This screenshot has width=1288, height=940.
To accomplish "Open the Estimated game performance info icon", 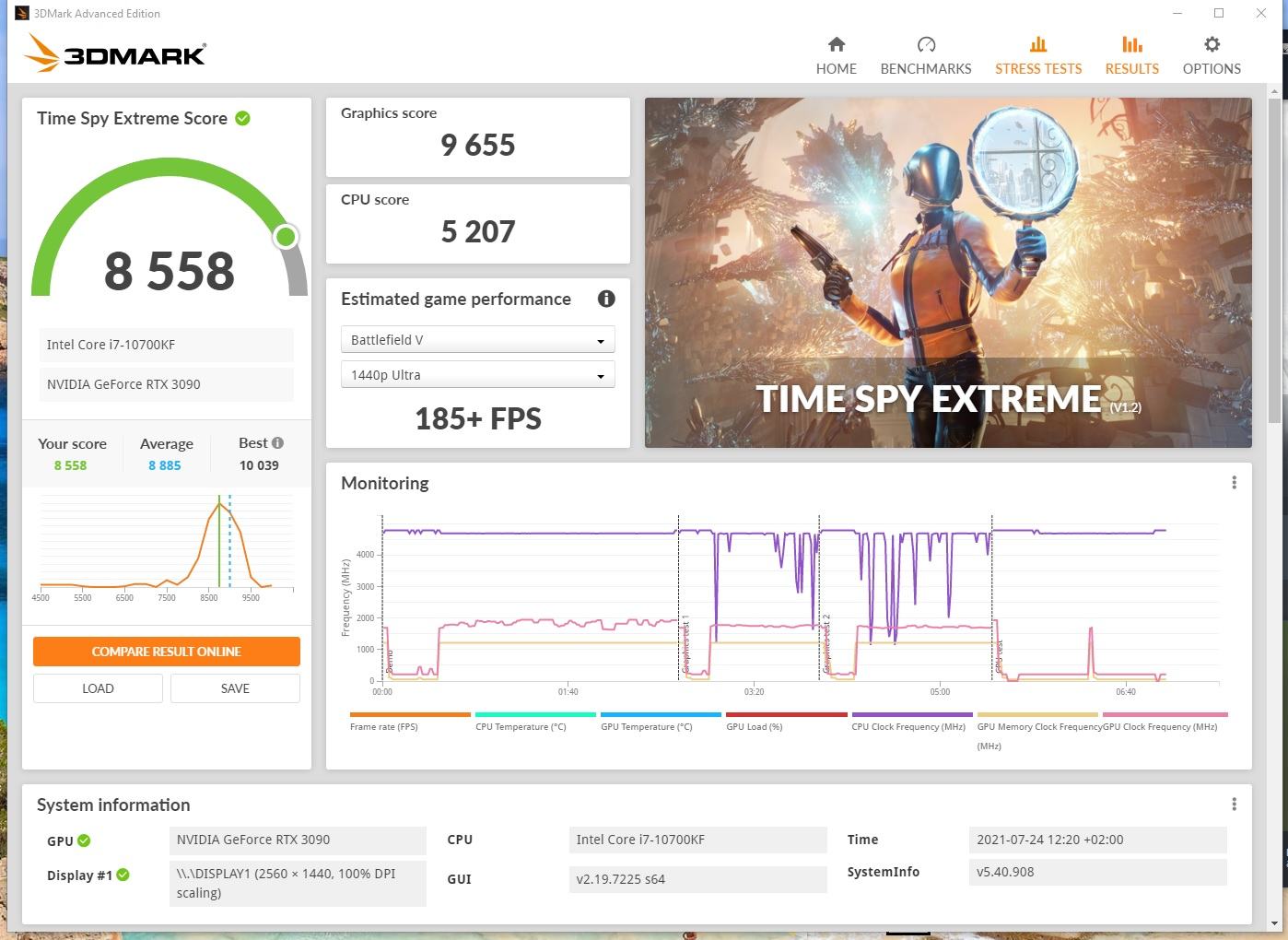I will 605,299.
